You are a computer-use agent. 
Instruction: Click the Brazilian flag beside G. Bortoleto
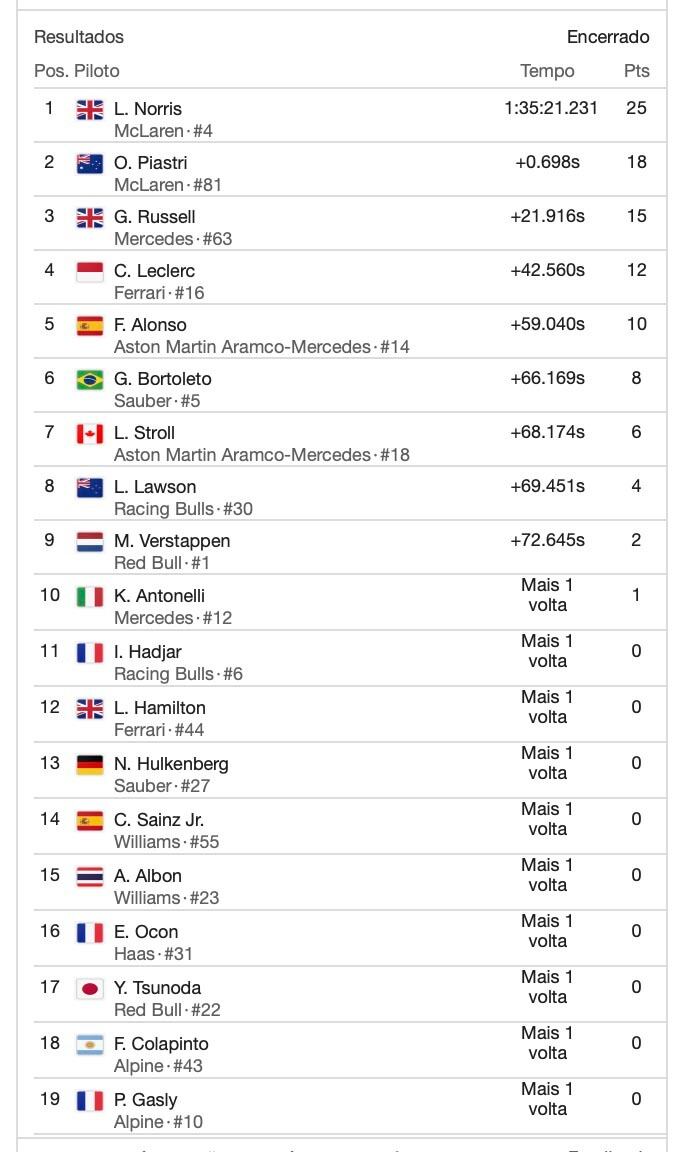(90, 380)
